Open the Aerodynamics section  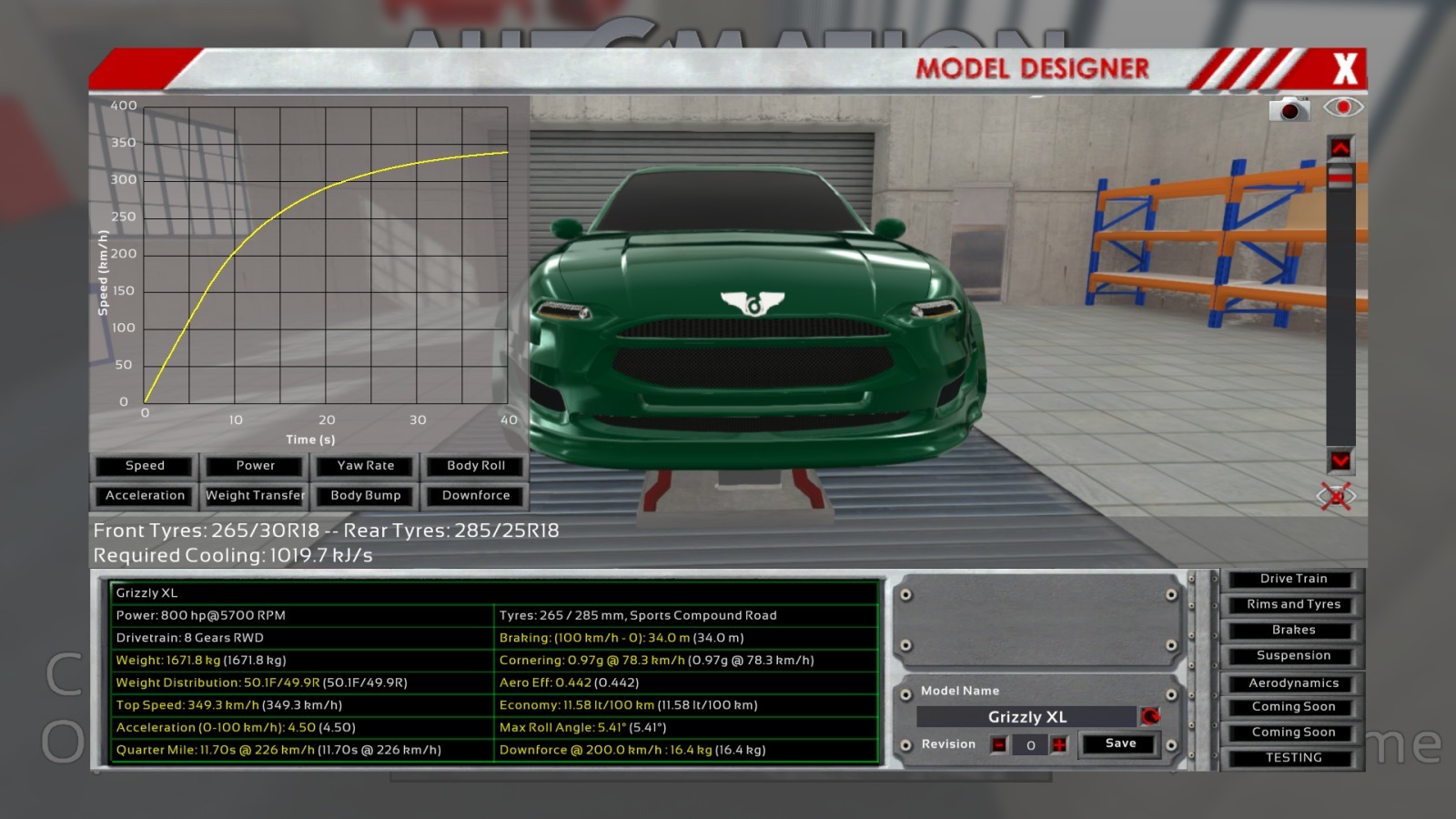(x=1293, y=683)
